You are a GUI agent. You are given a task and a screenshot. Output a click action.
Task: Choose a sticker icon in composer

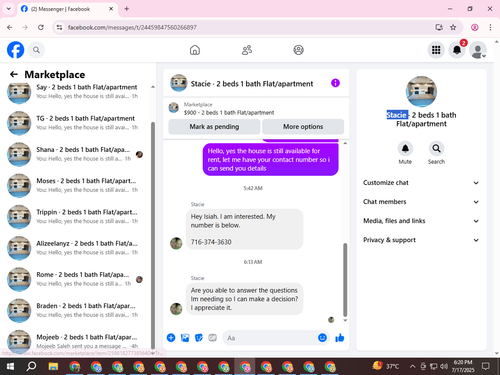pyautogui.click(x=199, y=338)
